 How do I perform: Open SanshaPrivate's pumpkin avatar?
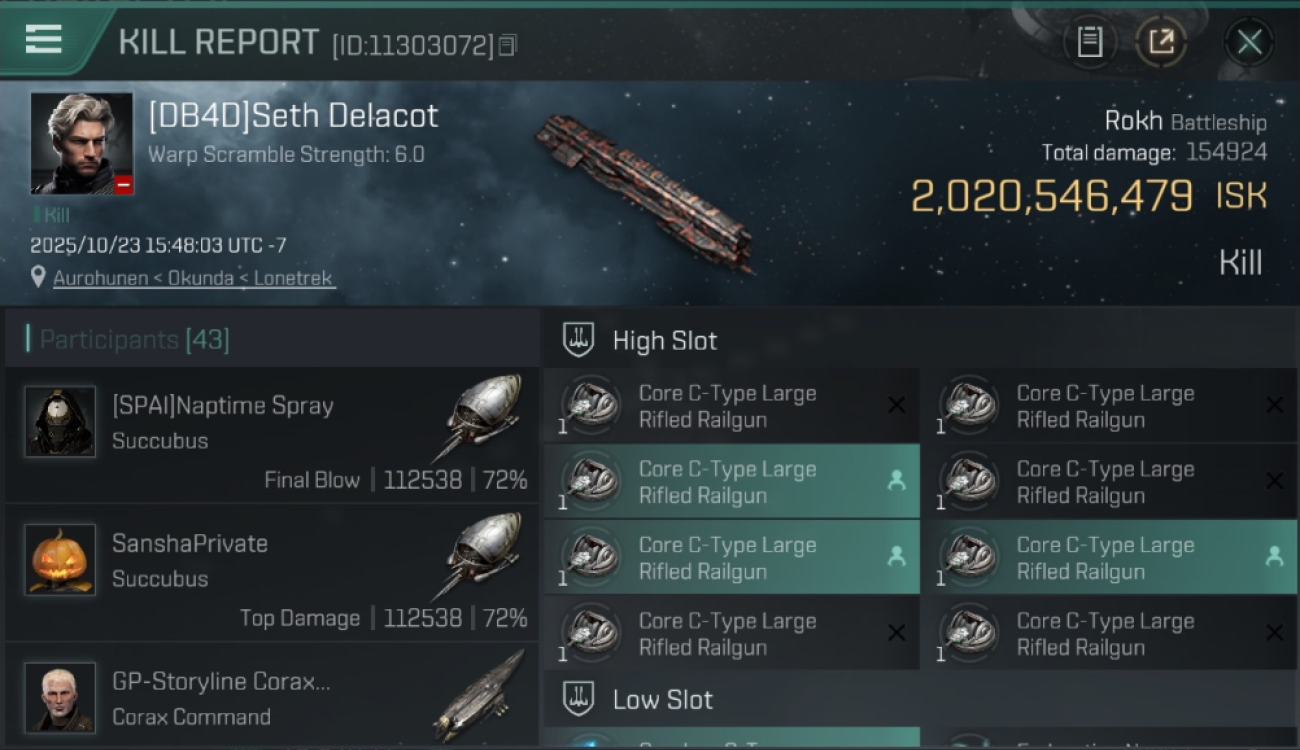(60, 559)
